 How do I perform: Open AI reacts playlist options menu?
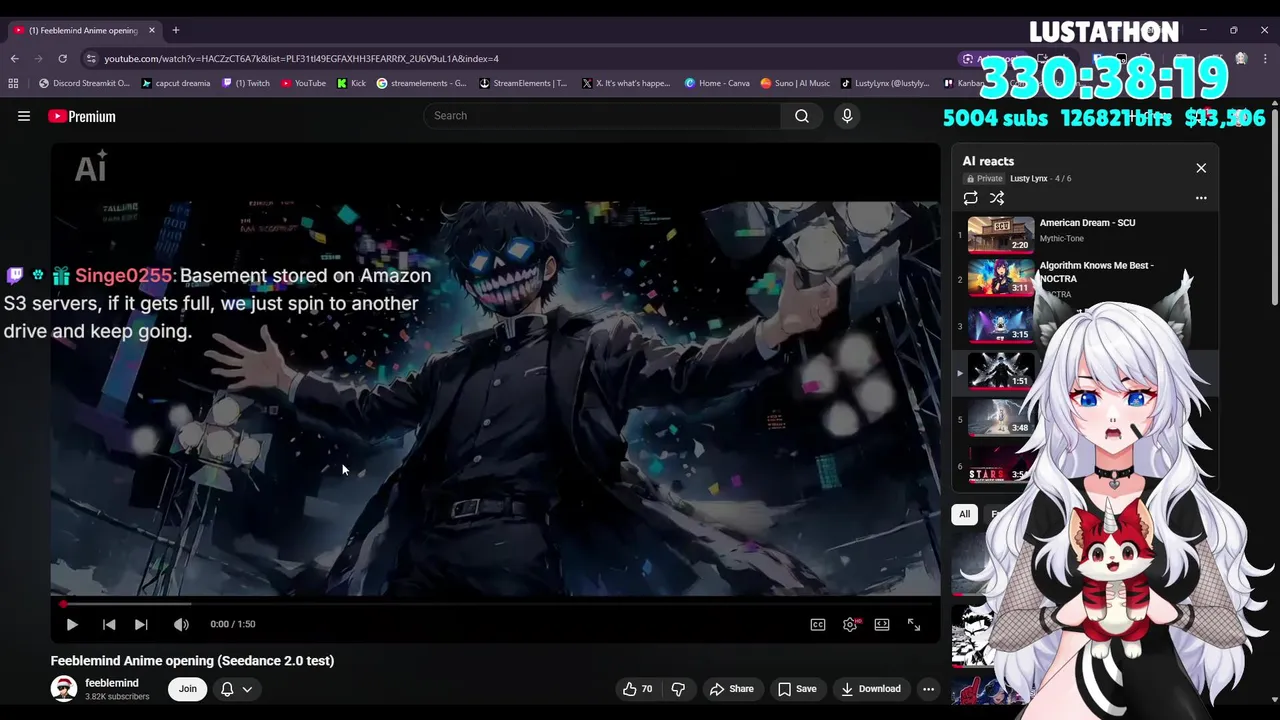(1201, 198)
